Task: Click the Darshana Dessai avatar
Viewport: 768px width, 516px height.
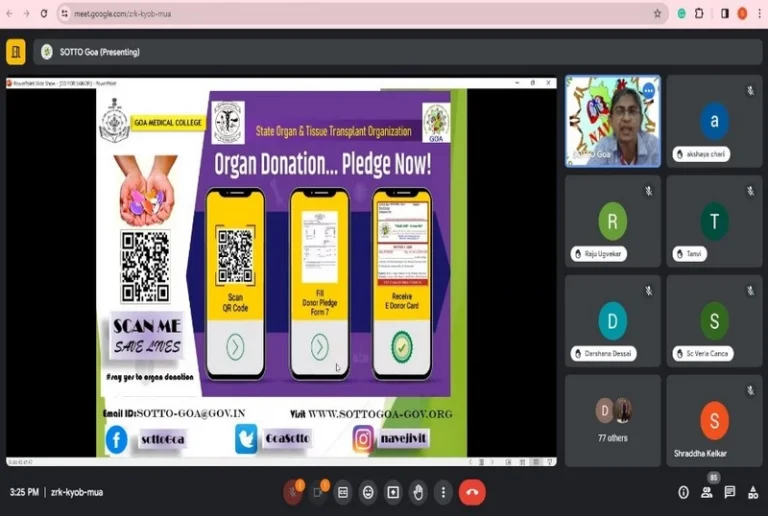Action: (613, 321)
